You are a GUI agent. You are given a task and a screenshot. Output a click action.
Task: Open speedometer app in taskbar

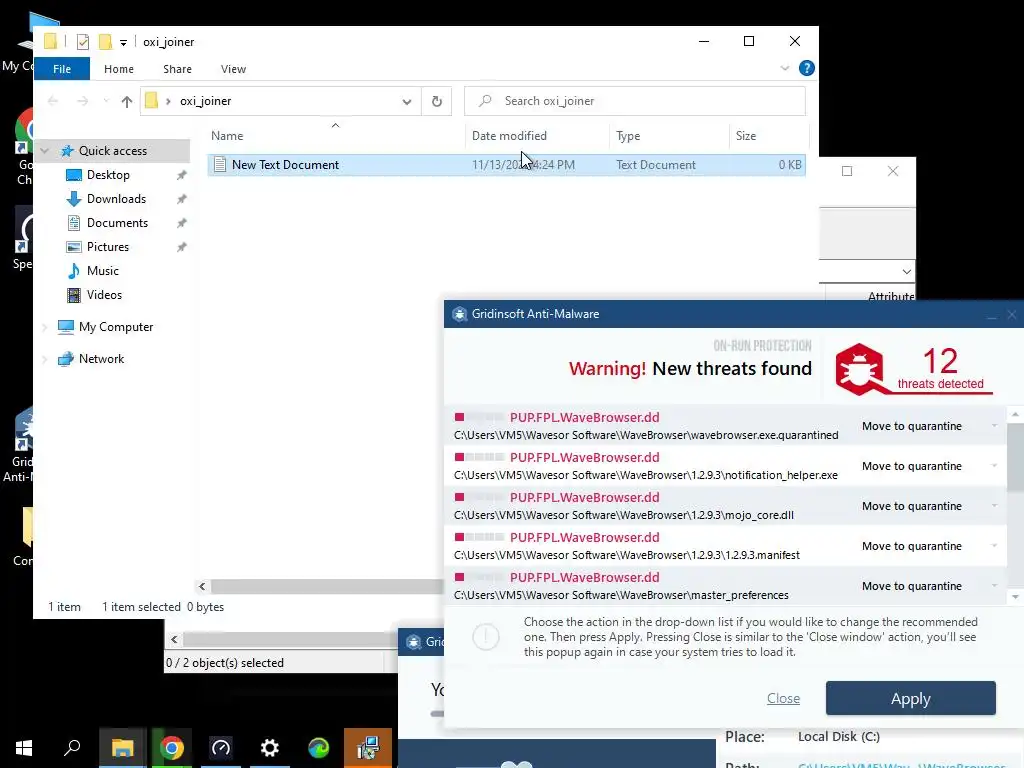coord(220,748)
